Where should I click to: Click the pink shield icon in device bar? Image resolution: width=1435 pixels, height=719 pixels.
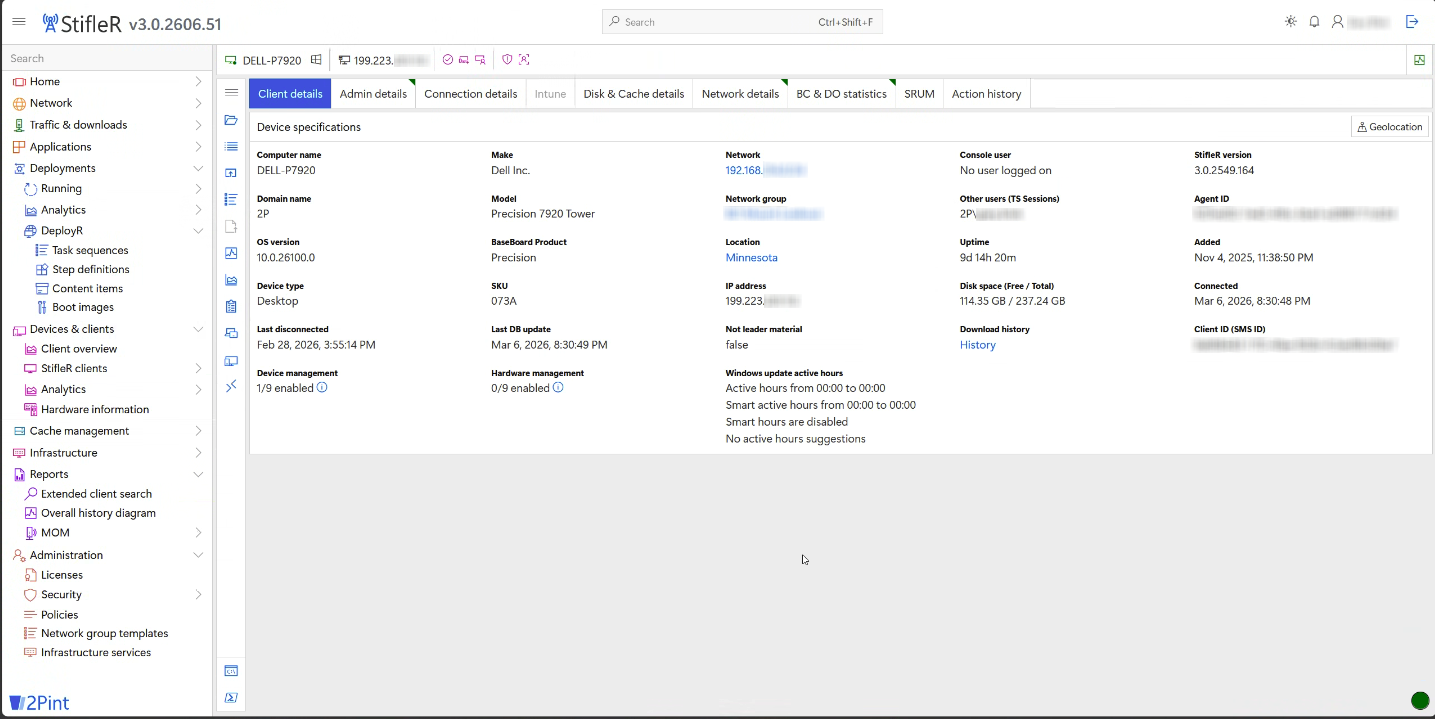[507, 60]
